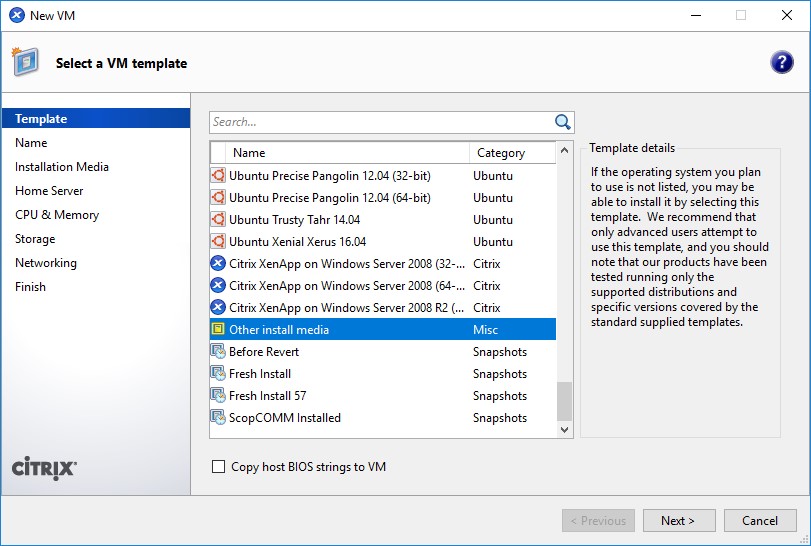Enable Copy host BIOS strings to VM

(218, 467)
